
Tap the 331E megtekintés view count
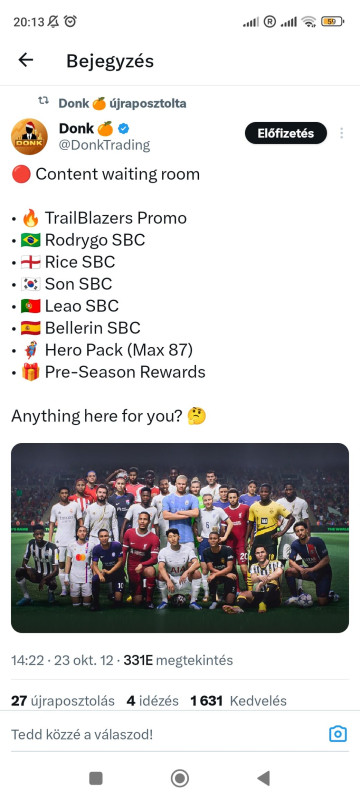[x=178, y=661]
